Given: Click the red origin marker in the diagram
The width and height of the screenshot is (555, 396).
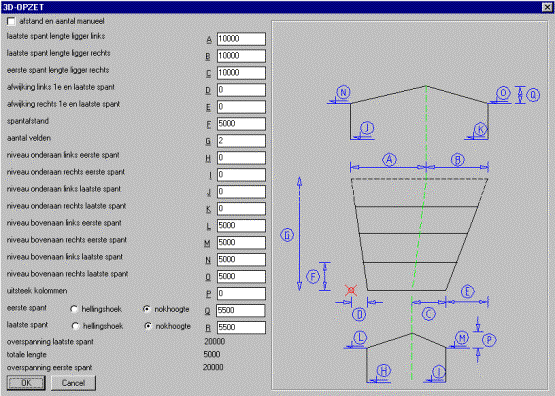Looking at the screenshot, I should tap(351, 291).
